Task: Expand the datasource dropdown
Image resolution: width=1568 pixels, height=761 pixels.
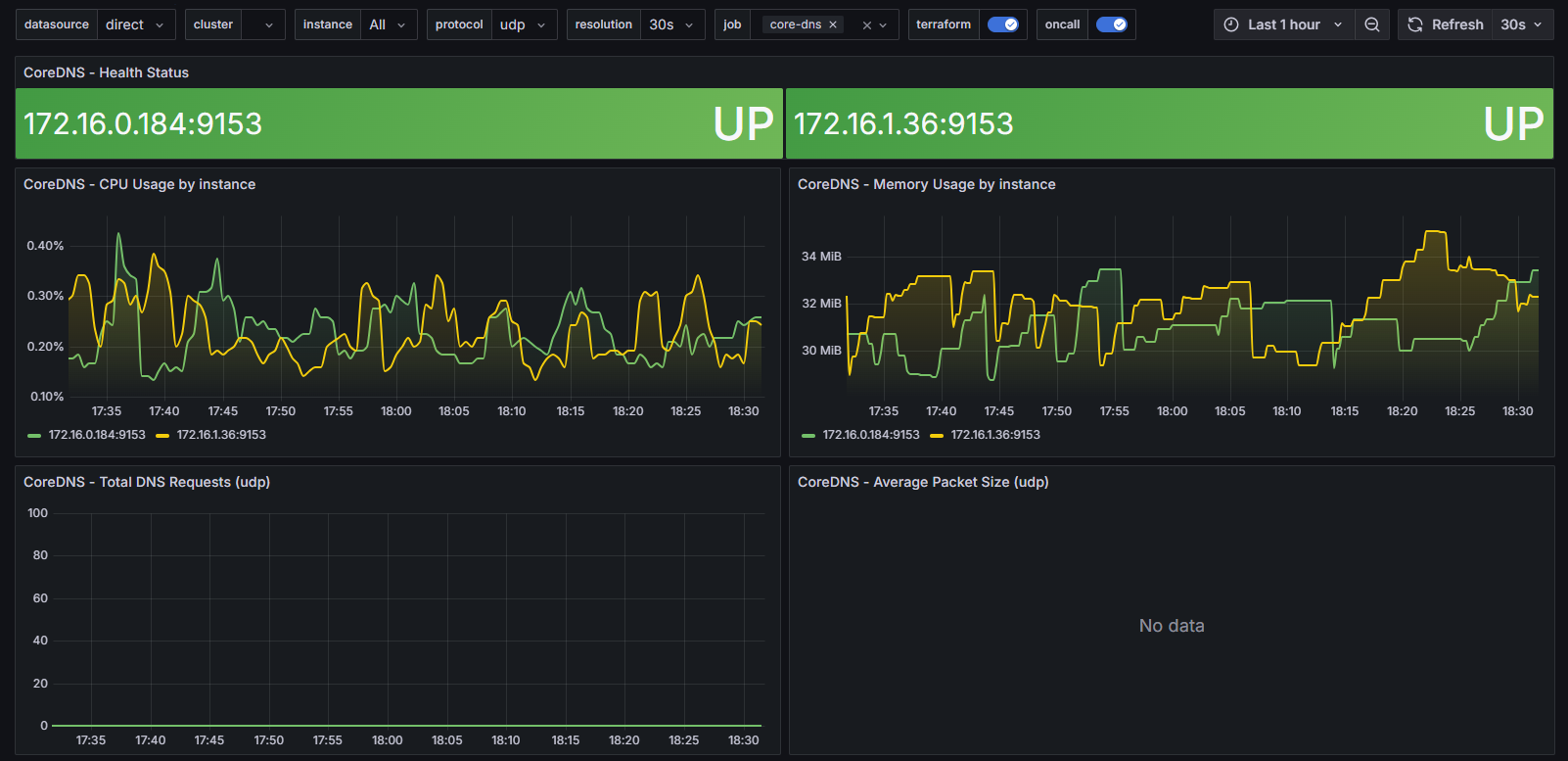Action: (136, 24)
